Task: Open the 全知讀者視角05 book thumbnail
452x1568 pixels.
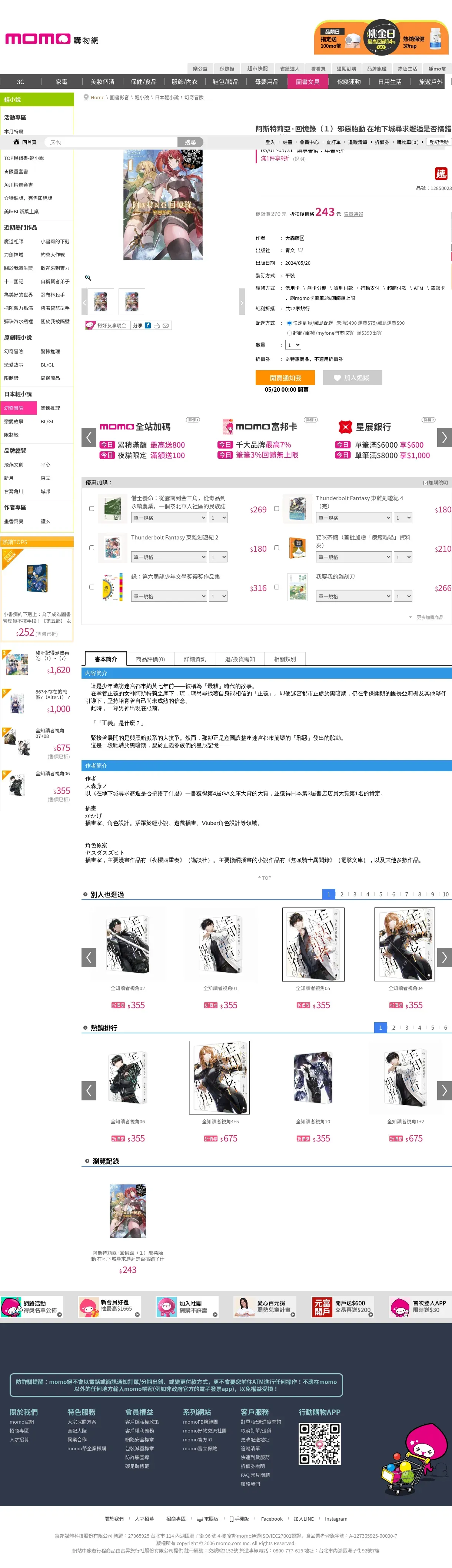Action: [x=313, y=944]
